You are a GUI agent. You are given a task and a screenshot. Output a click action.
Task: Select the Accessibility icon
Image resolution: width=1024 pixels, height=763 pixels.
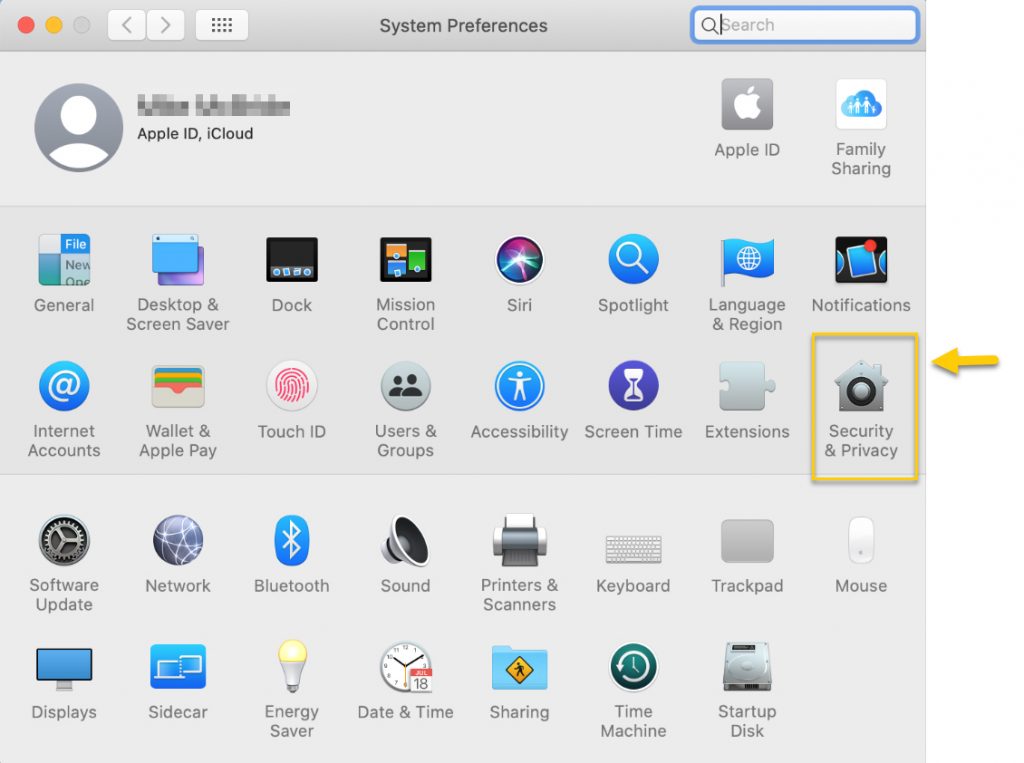coord(519,388)
